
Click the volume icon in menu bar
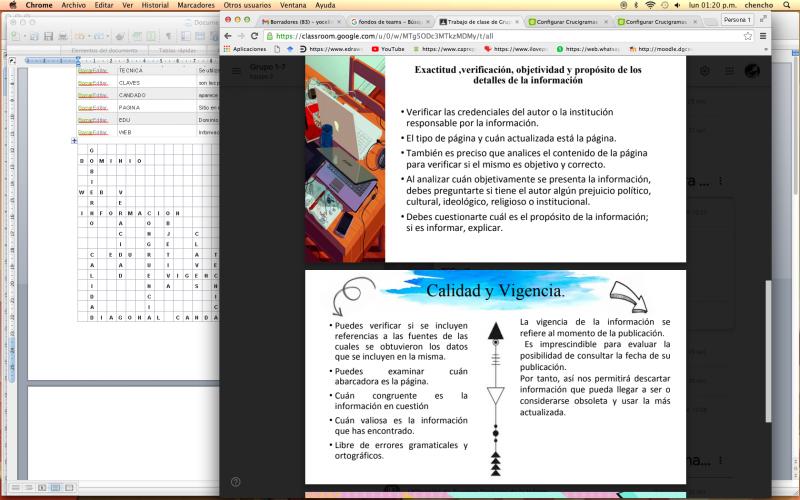pyautogui.click(x=678, y=5)
